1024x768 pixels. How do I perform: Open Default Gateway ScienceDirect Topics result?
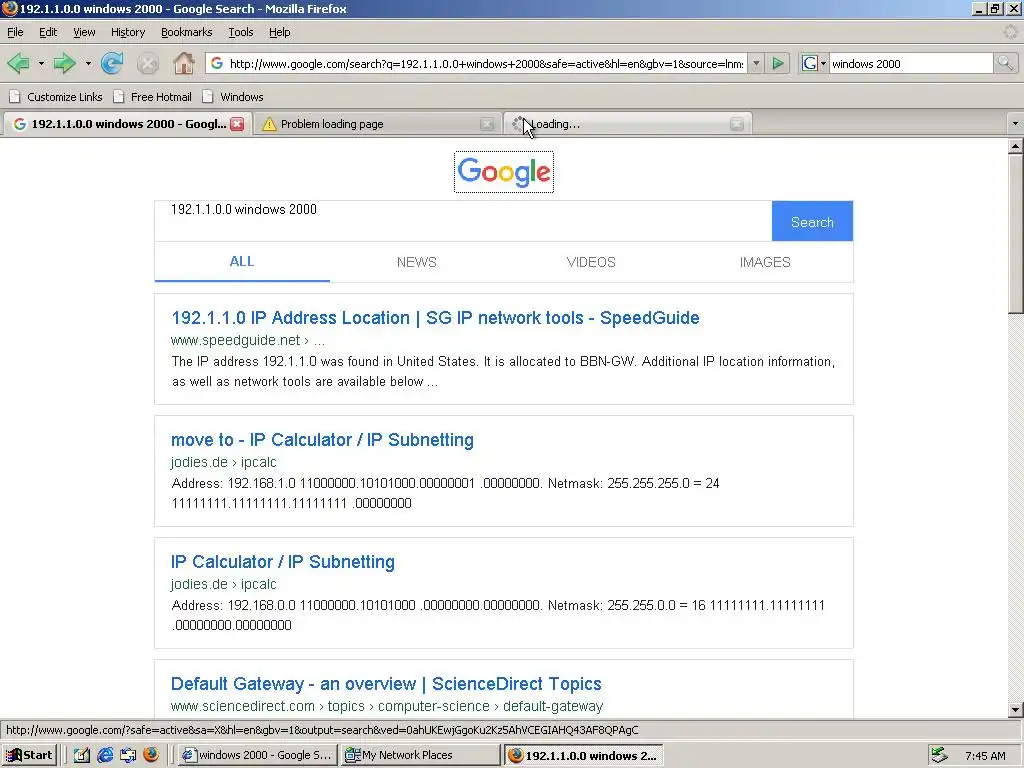[386, 684]
